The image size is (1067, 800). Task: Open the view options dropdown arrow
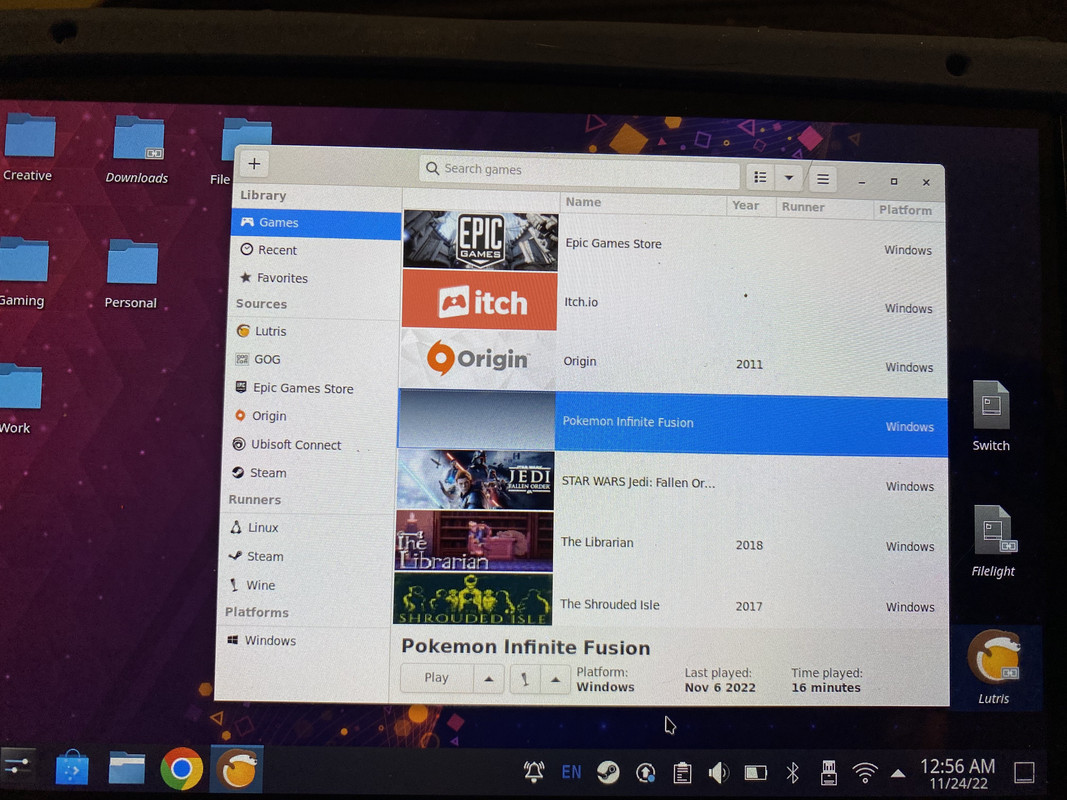[789, 178]
